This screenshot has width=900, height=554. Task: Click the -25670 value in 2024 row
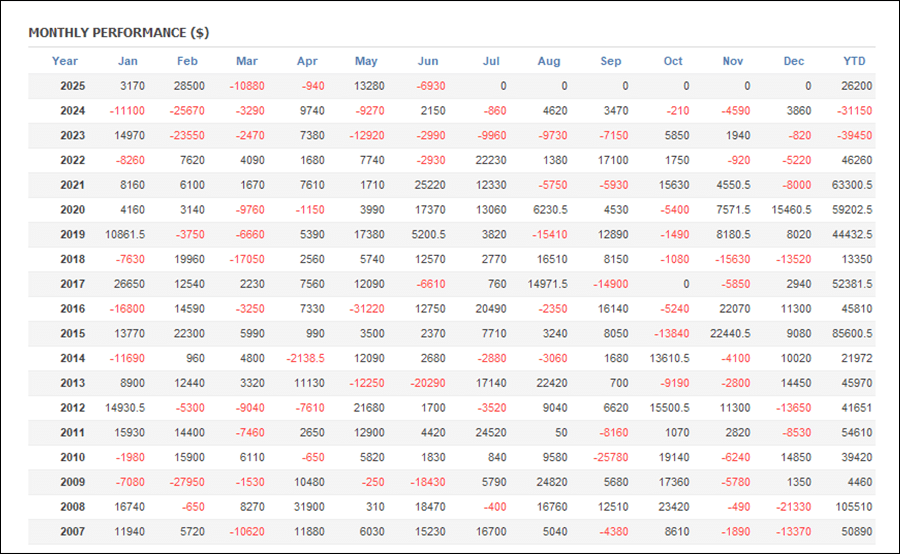tap(187, 111)
